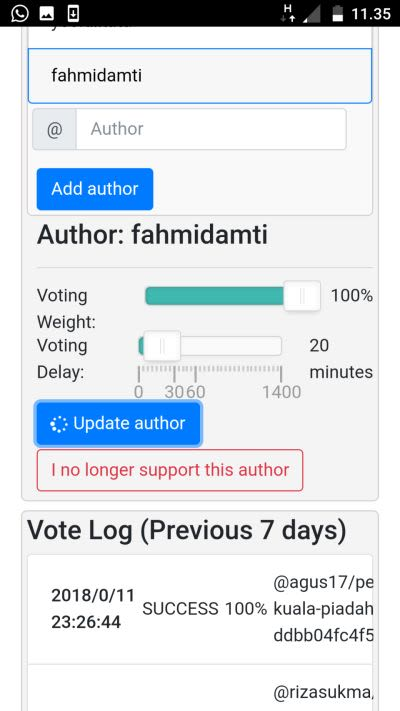Click the Add author button
This screenshot has height=711, width=400.
click(95, 189)
